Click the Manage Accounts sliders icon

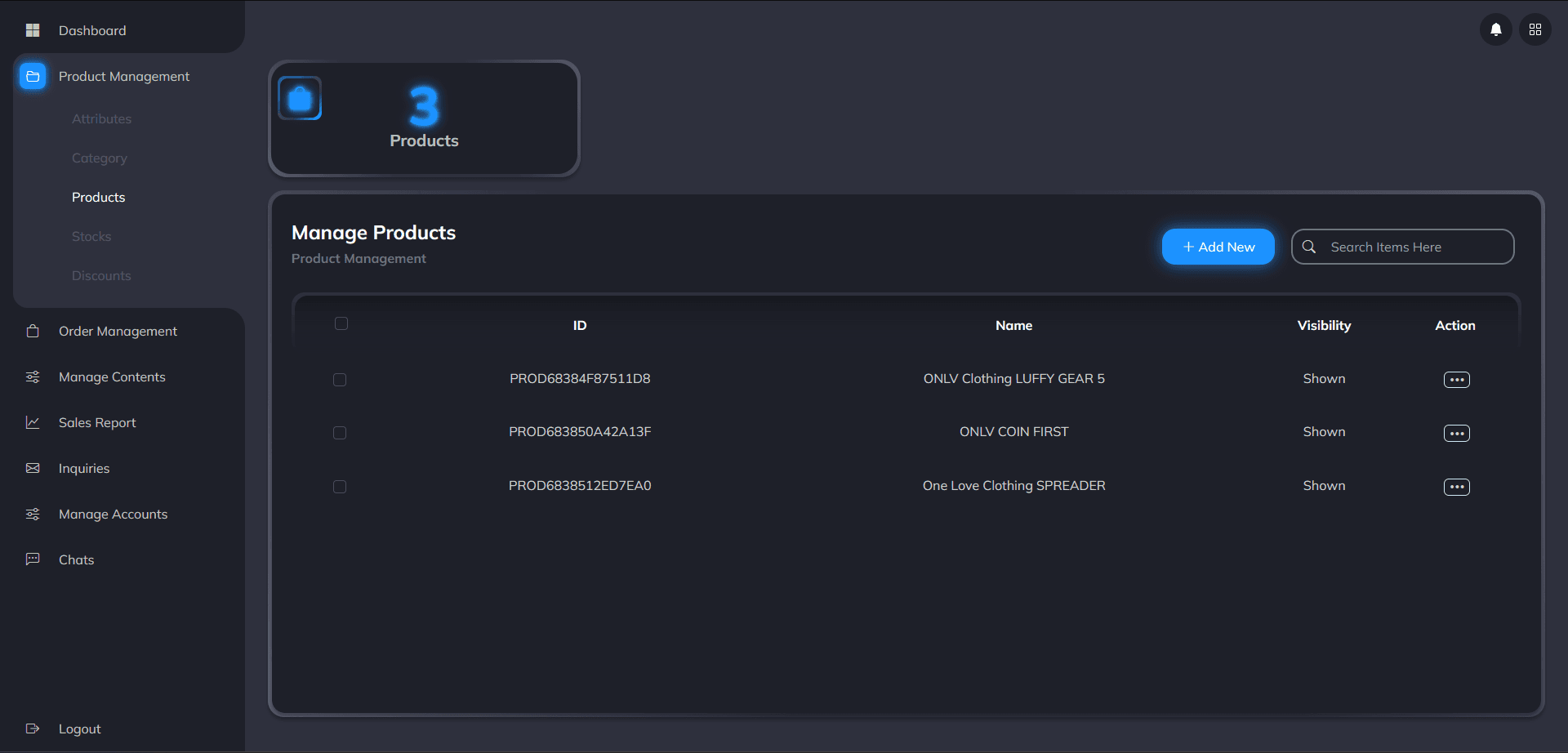click(x=33, y=514)
